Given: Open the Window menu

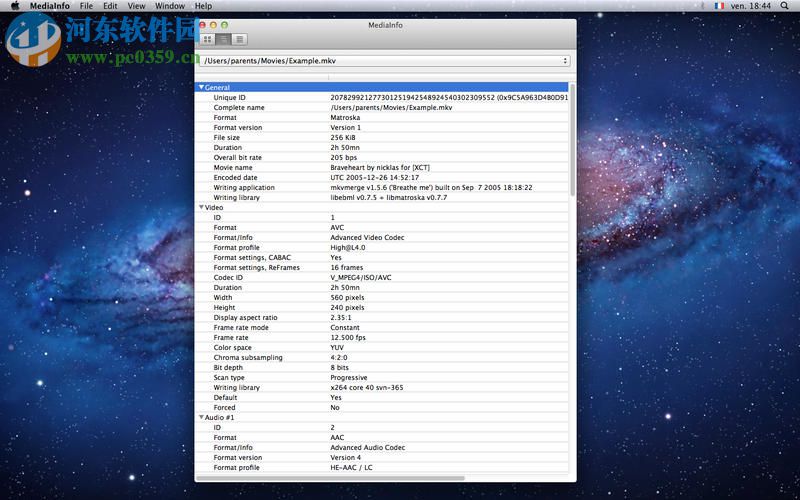Looking at the screenshot, I should click(x=170, y=6).
